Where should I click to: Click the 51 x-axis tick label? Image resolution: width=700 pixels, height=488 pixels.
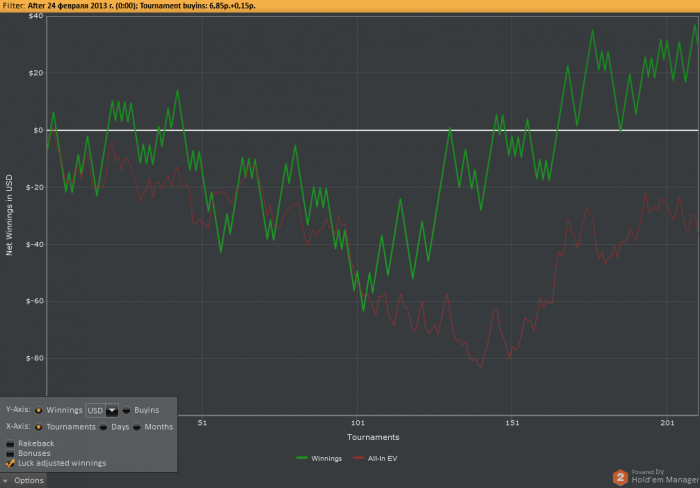point(202,423)
